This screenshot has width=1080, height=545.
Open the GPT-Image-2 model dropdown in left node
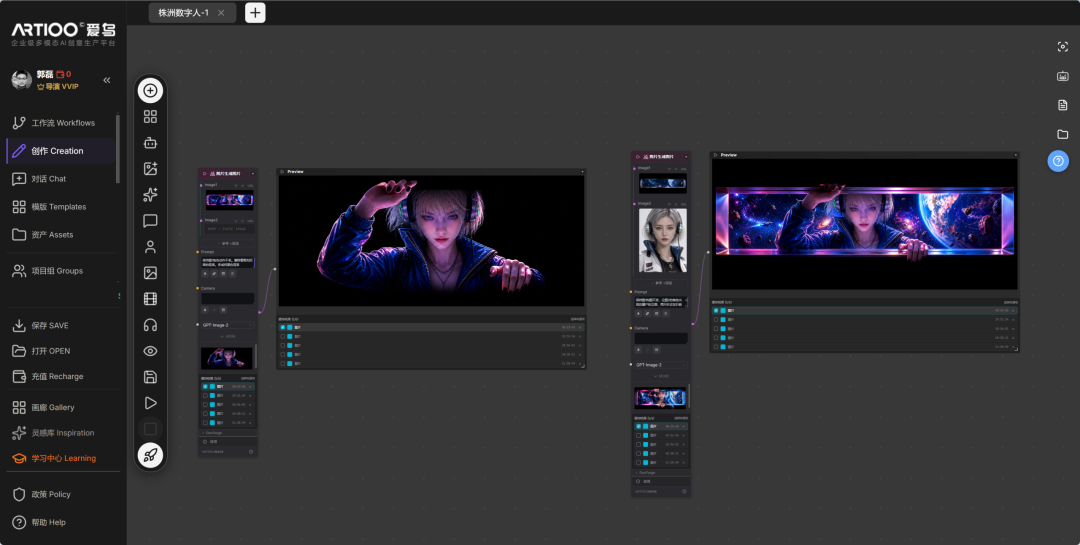coord(227,325)
